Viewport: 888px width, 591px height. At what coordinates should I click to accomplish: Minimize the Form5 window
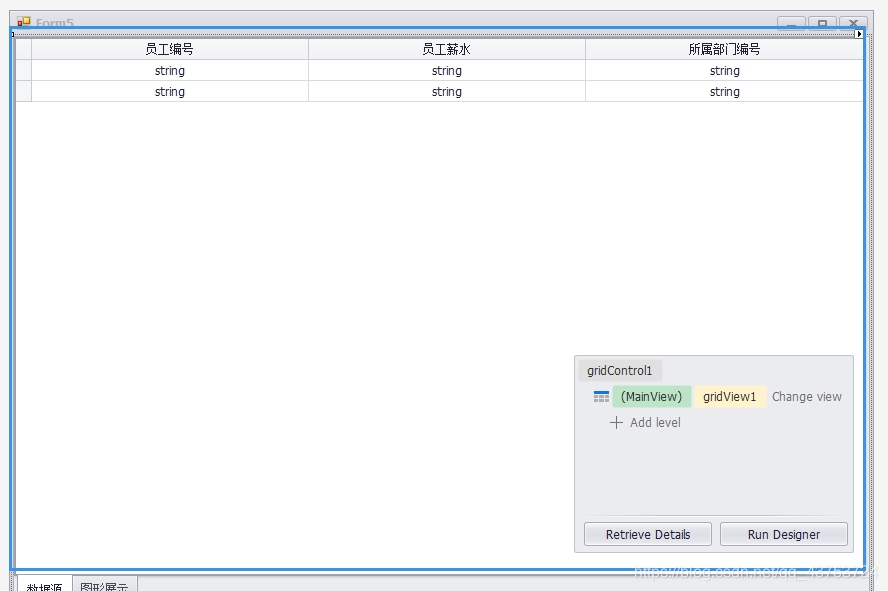791,23
